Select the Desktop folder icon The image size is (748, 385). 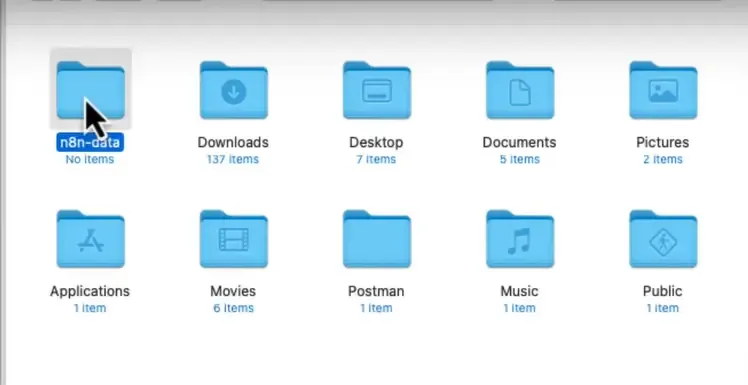[377, 90]
